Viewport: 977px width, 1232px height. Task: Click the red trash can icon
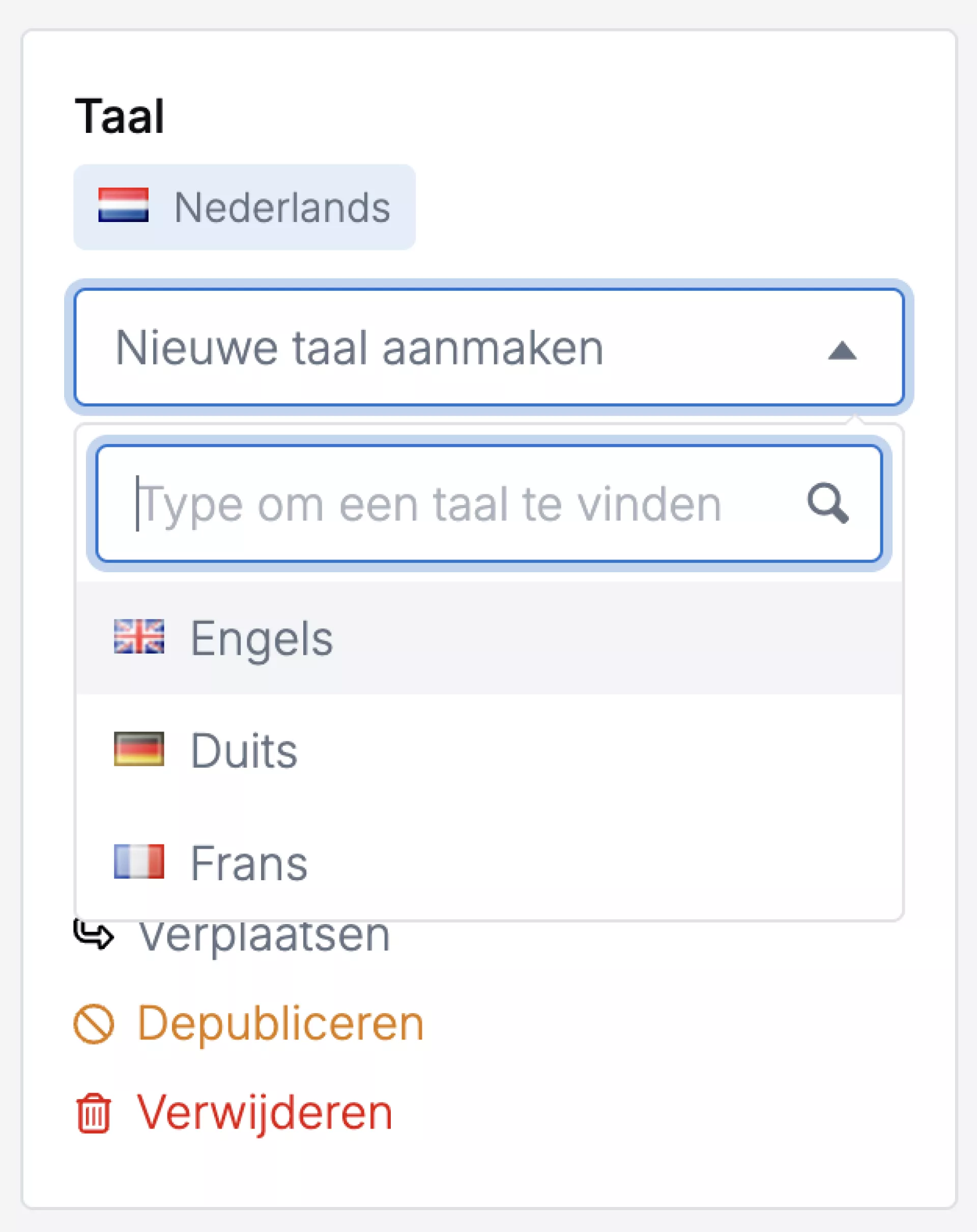[94, 1113]
